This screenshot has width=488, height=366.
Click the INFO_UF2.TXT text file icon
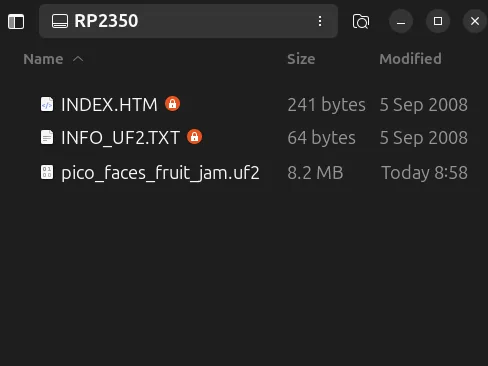point(47,137)
